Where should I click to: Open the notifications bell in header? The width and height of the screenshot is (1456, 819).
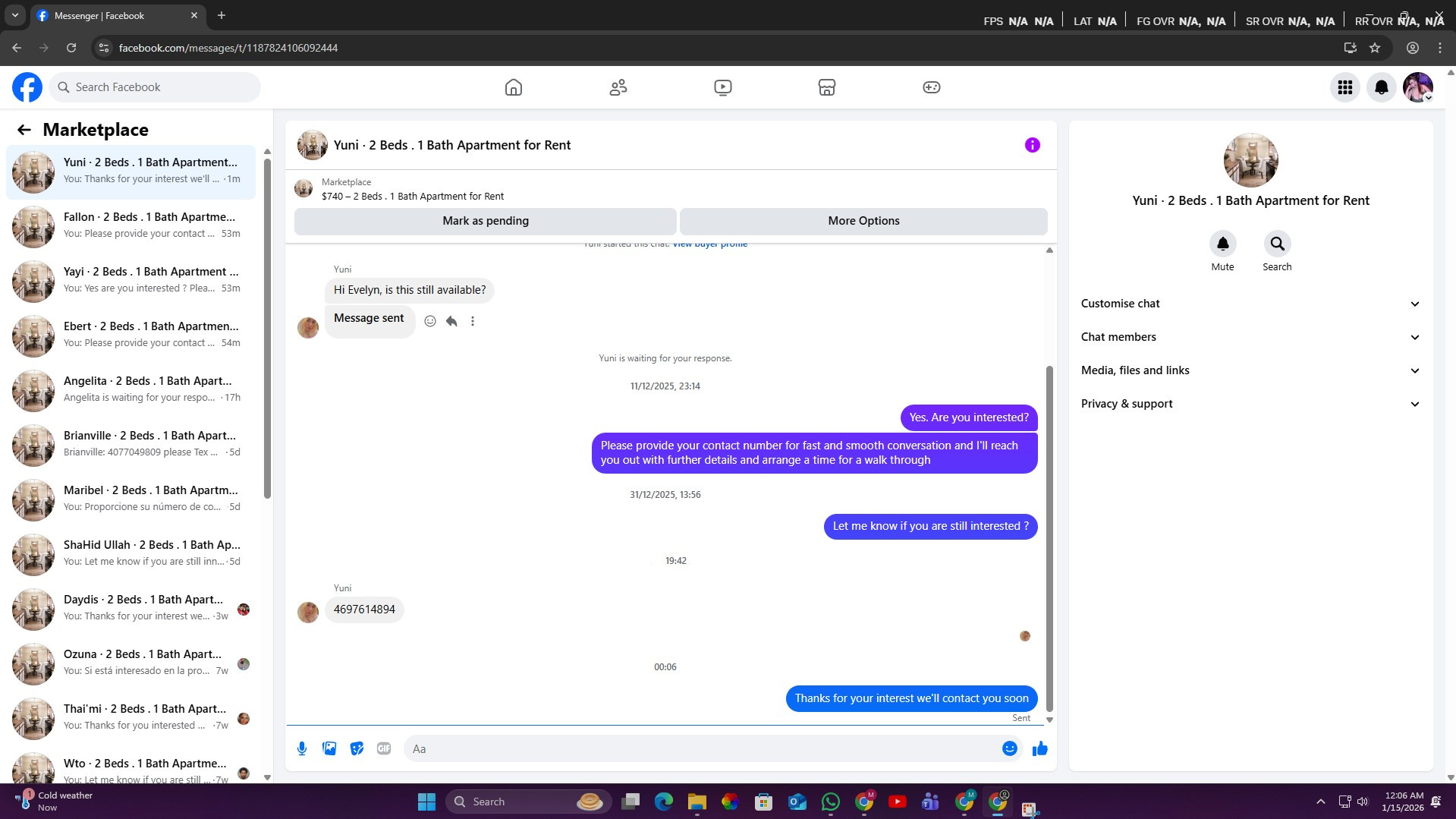tap(1382, 87)
